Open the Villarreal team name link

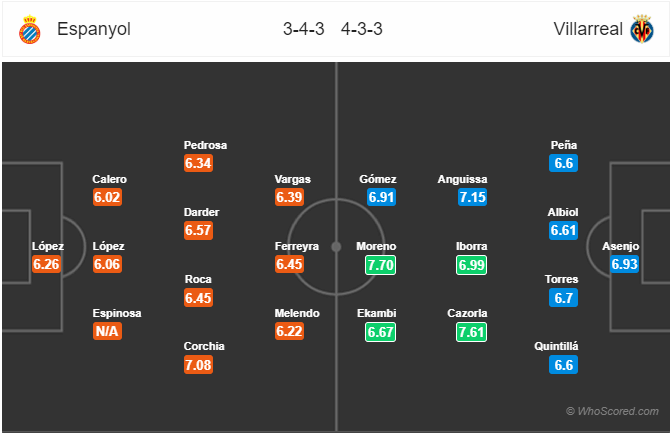[588, 29]
